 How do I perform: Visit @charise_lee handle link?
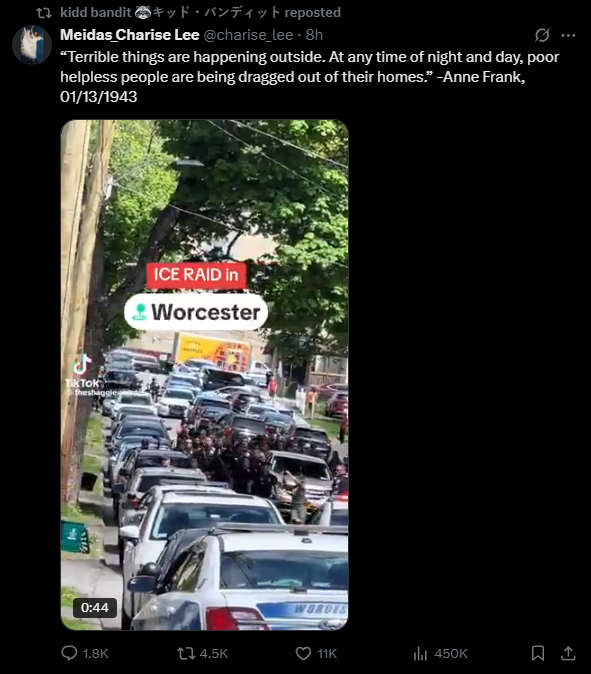point(248,35)
